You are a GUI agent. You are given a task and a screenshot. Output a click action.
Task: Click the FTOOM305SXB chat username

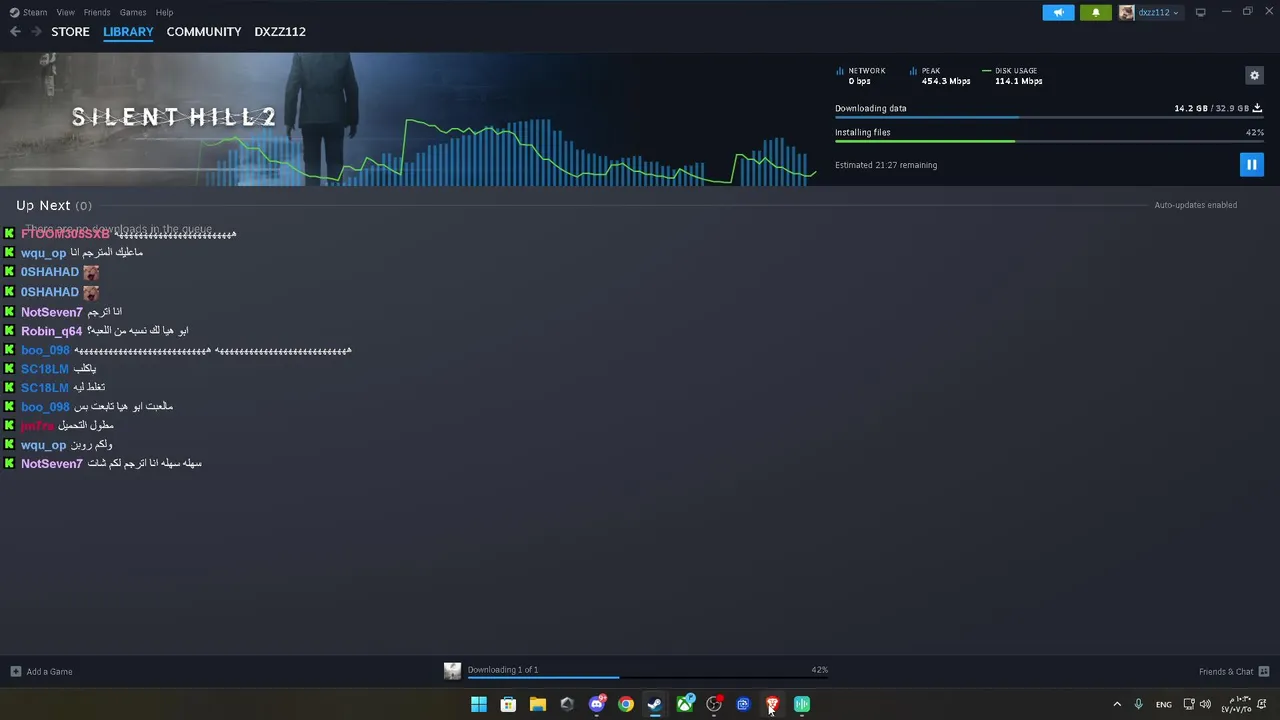click(x=65, y=234)
